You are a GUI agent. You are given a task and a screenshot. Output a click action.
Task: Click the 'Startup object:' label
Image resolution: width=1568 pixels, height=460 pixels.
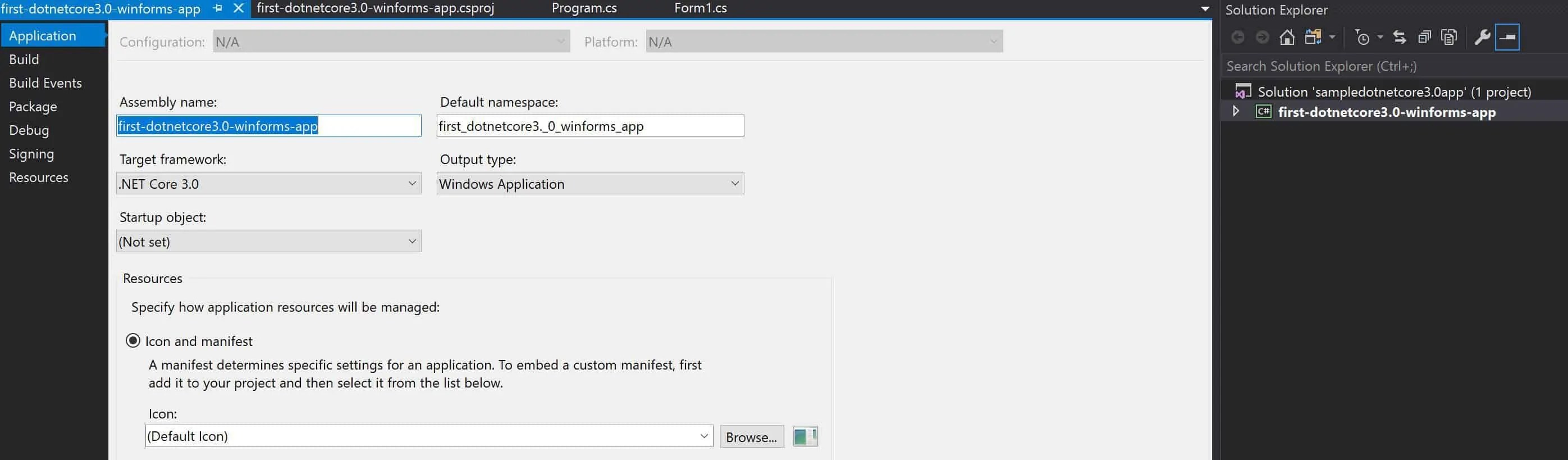(x=162, y=217)
